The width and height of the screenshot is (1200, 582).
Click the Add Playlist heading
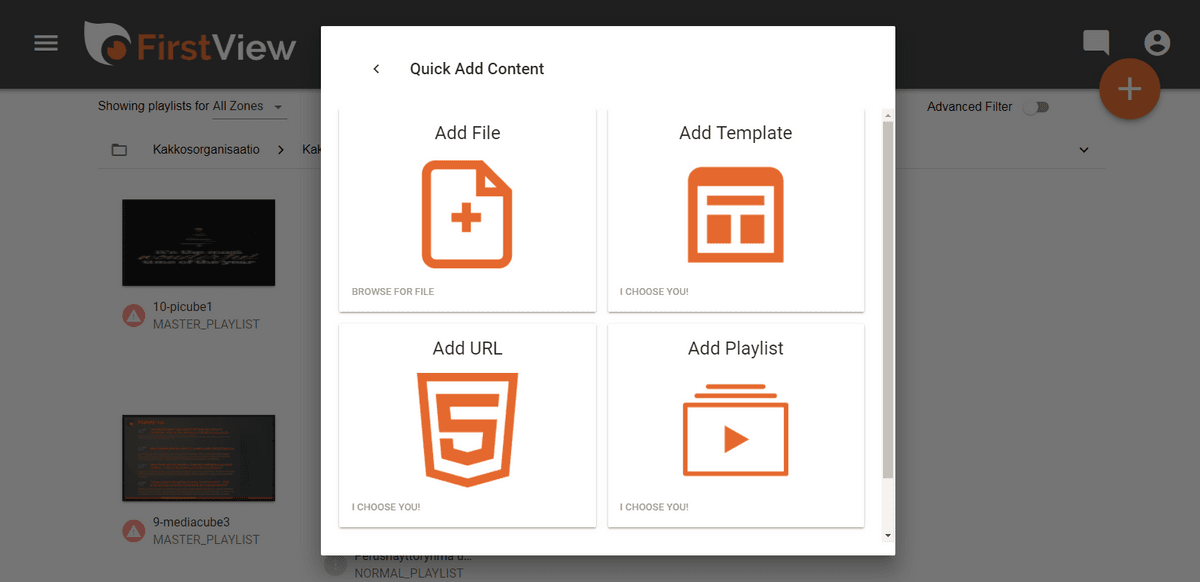(x=735, y=348)
